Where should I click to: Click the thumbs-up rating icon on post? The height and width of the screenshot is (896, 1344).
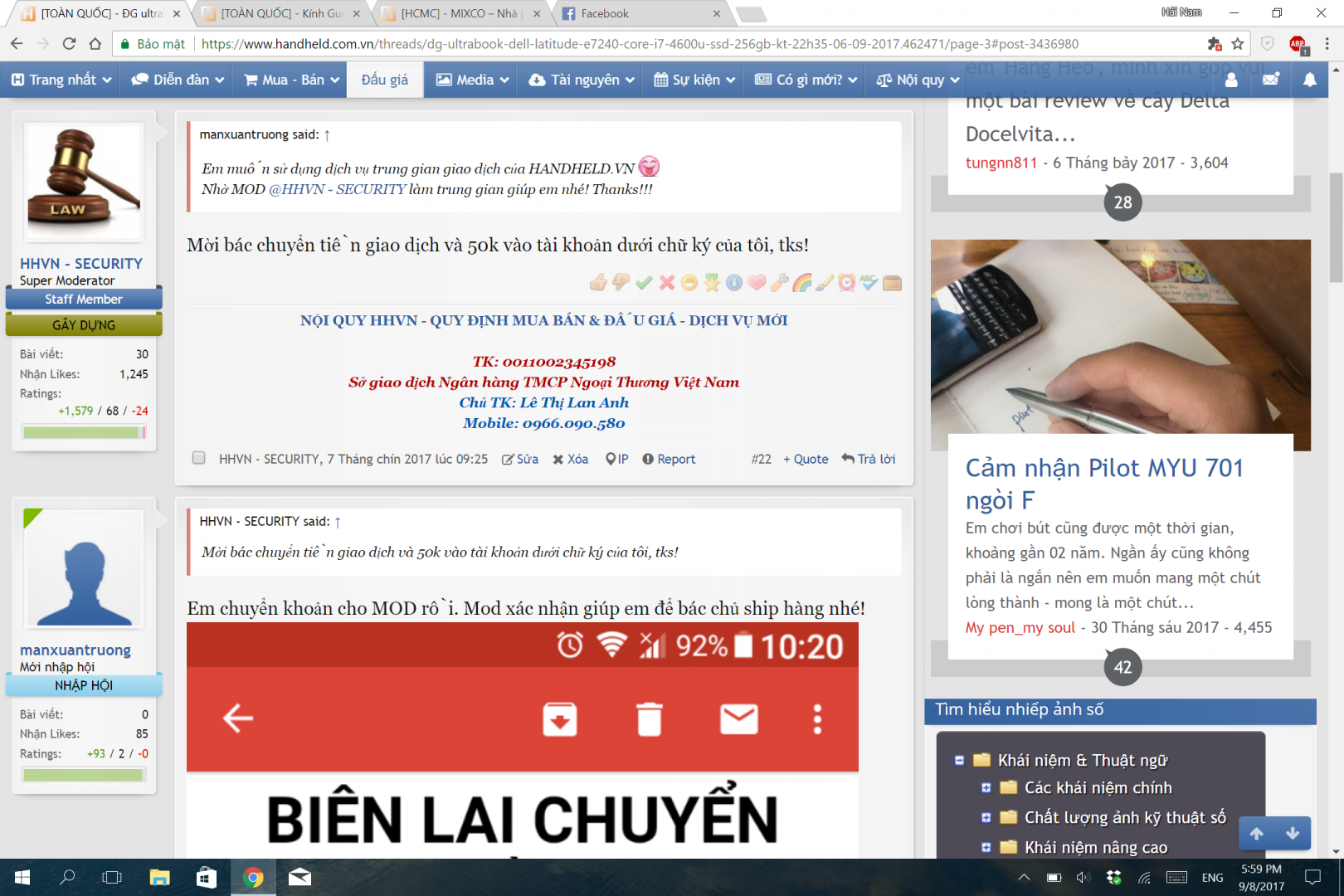598,283
